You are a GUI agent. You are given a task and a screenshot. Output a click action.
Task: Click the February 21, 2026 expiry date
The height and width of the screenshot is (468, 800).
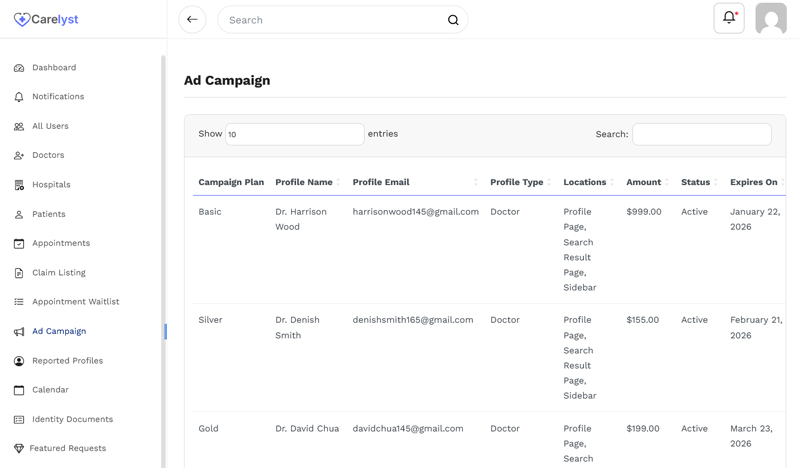coord(756,328)
